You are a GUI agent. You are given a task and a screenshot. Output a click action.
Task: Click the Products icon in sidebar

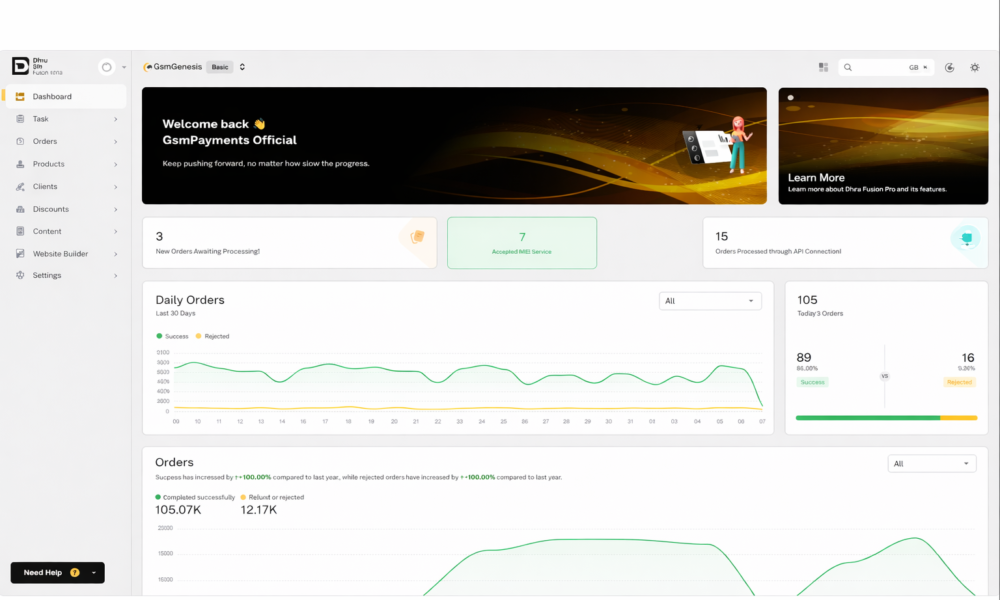click(21, 164)
